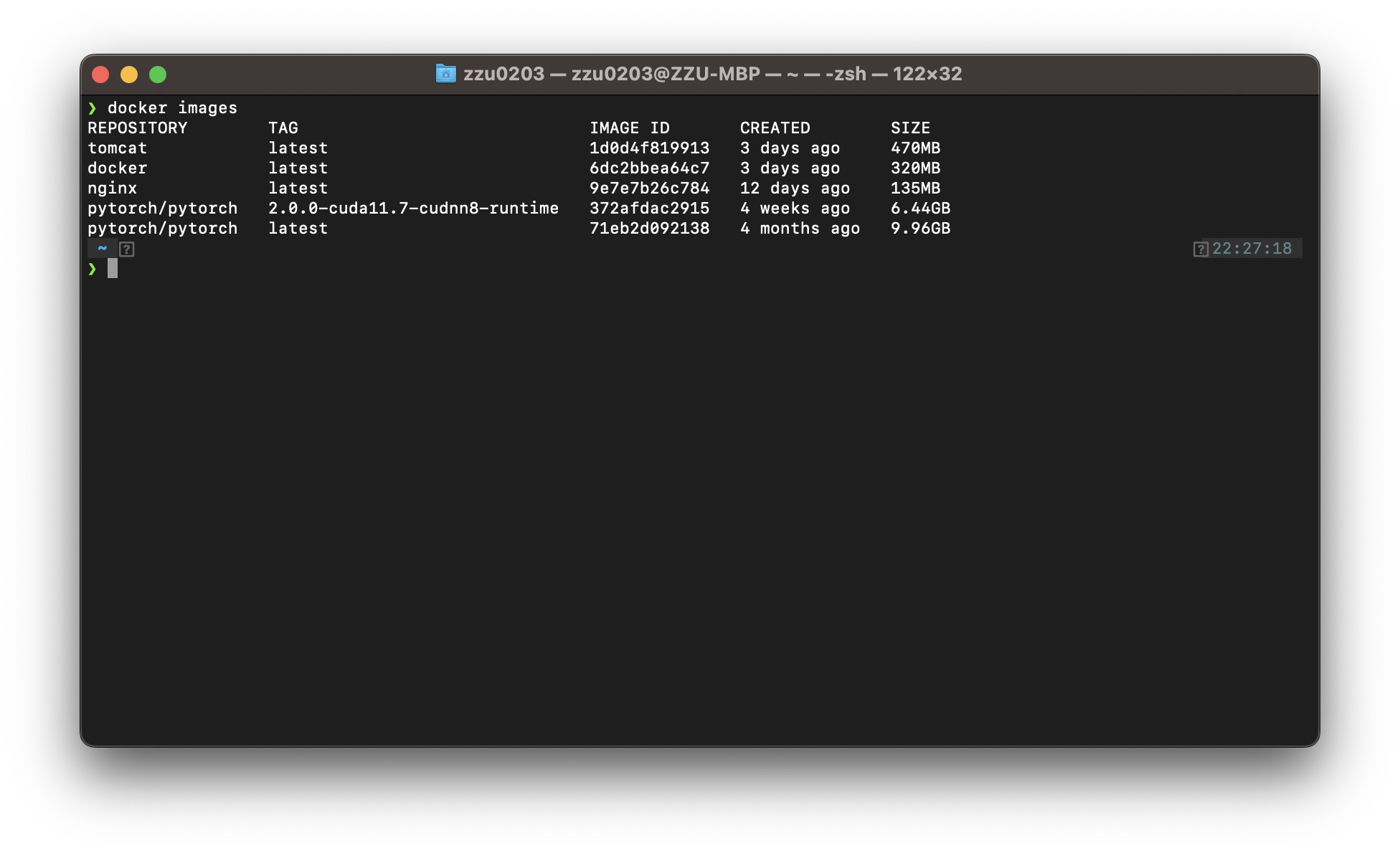
Task: Click the 9.96GB size value
Action: [x=920, y=229]
